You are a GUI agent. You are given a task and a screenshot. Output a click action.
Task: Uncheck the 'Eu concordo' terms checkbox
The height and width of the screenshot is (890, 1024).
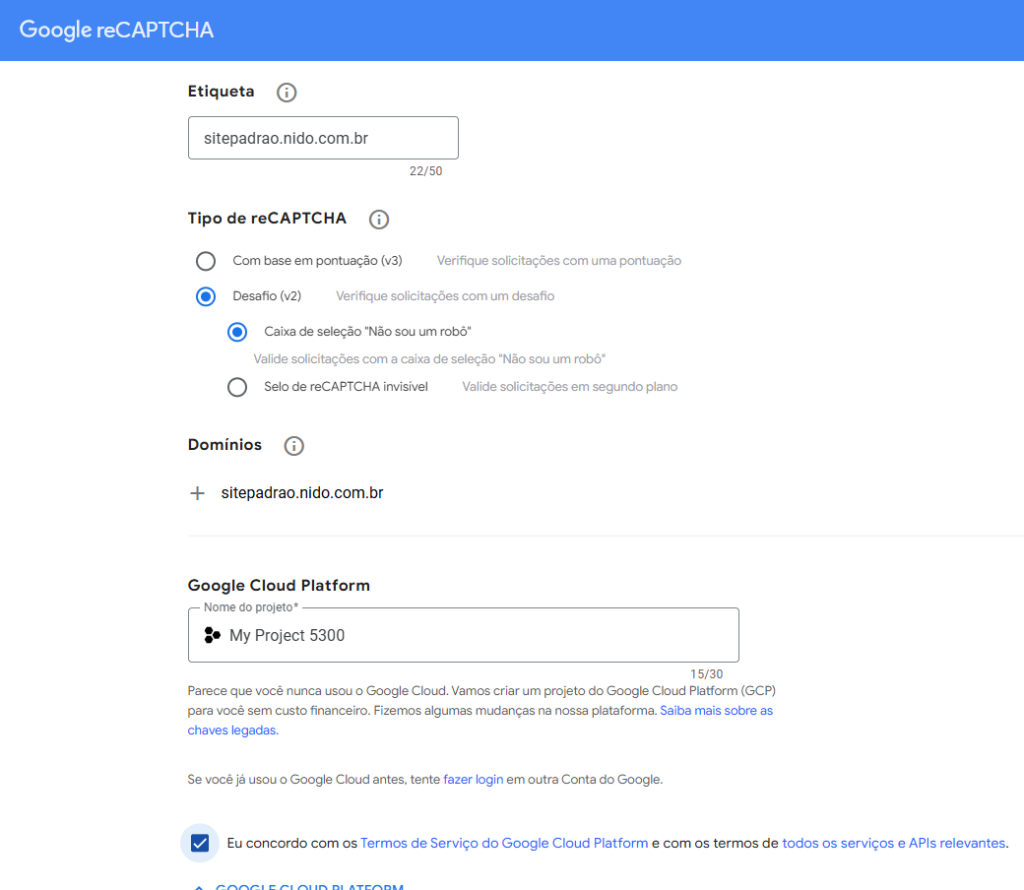coord(200,843)
